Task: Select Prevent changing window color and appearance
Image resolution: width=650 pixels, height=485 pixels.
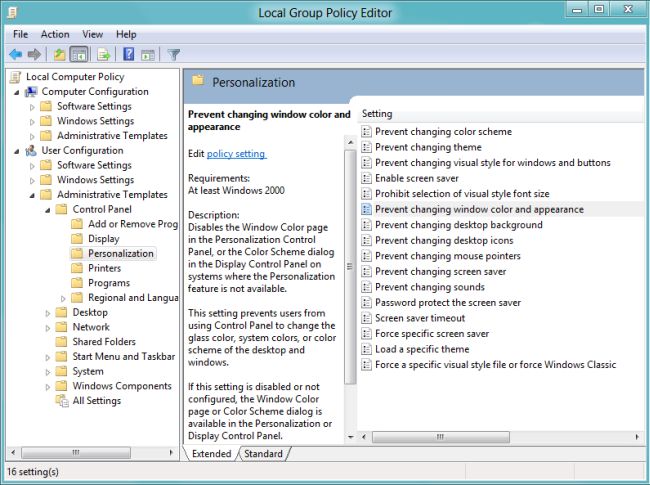Action: (x=479, y=209)
